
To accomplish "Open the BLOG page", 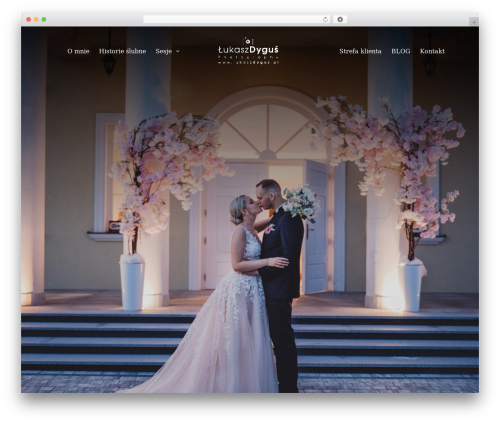I will pyautogui.click(x=401, y=51).
